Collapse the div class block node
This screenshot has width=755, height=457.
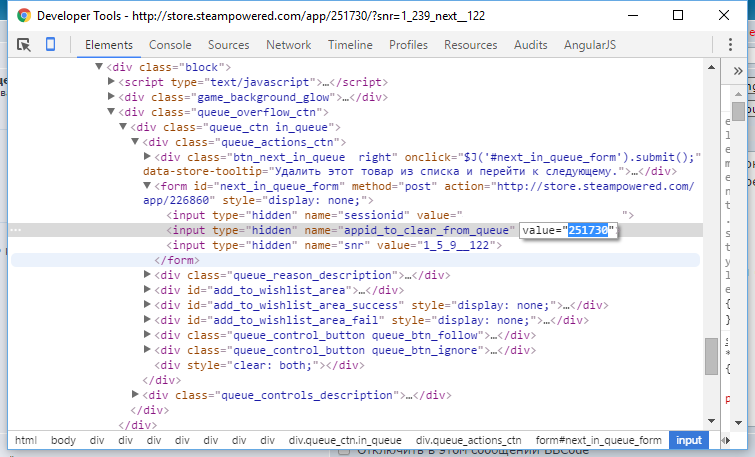click(99, 66)
